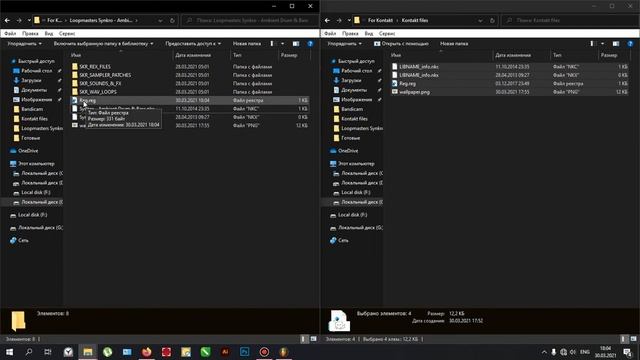Open Photoshop from the taskbar
The width and height of the screenshot is (640, 360).
pyautogui.click(x=244, y=352)
